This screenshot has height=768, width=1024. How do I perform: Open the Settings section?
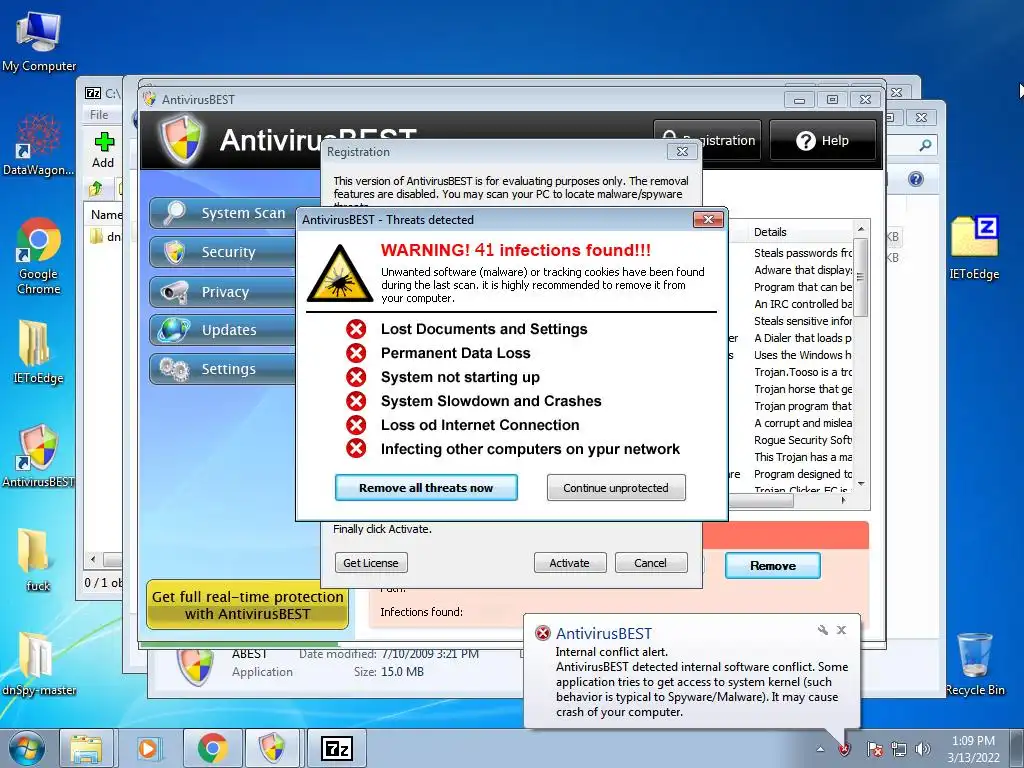click(224, 369)
